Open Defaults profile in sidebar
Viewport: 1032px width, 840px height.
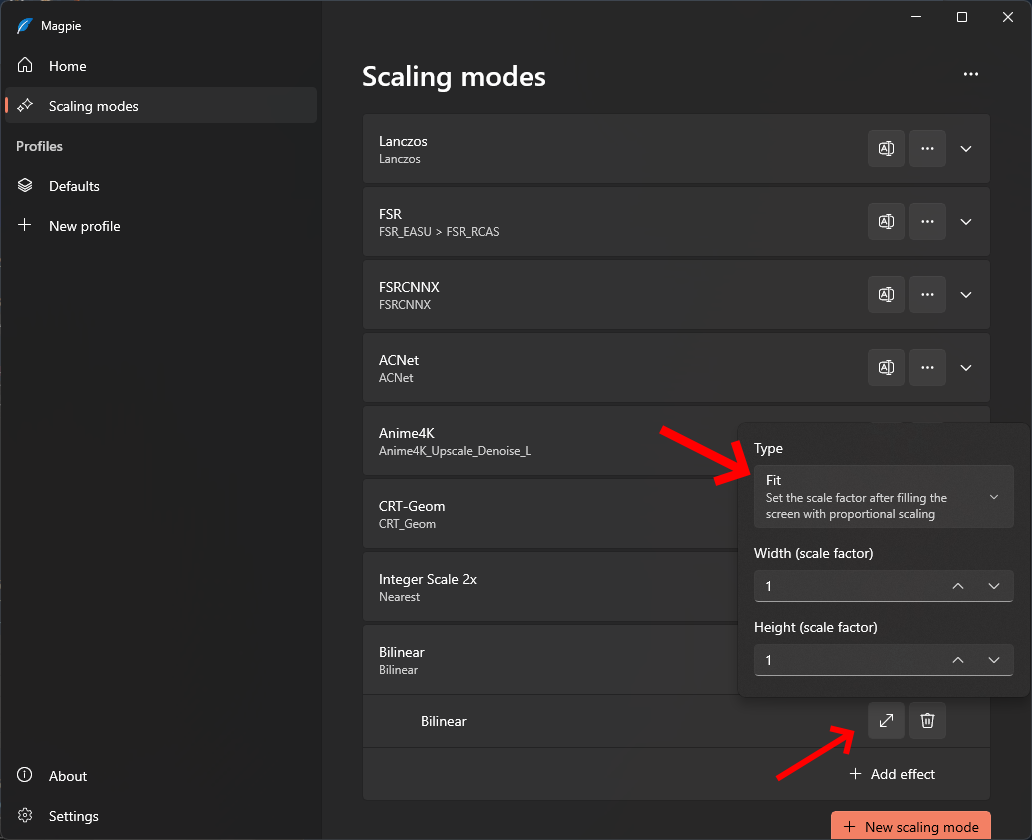74,186
